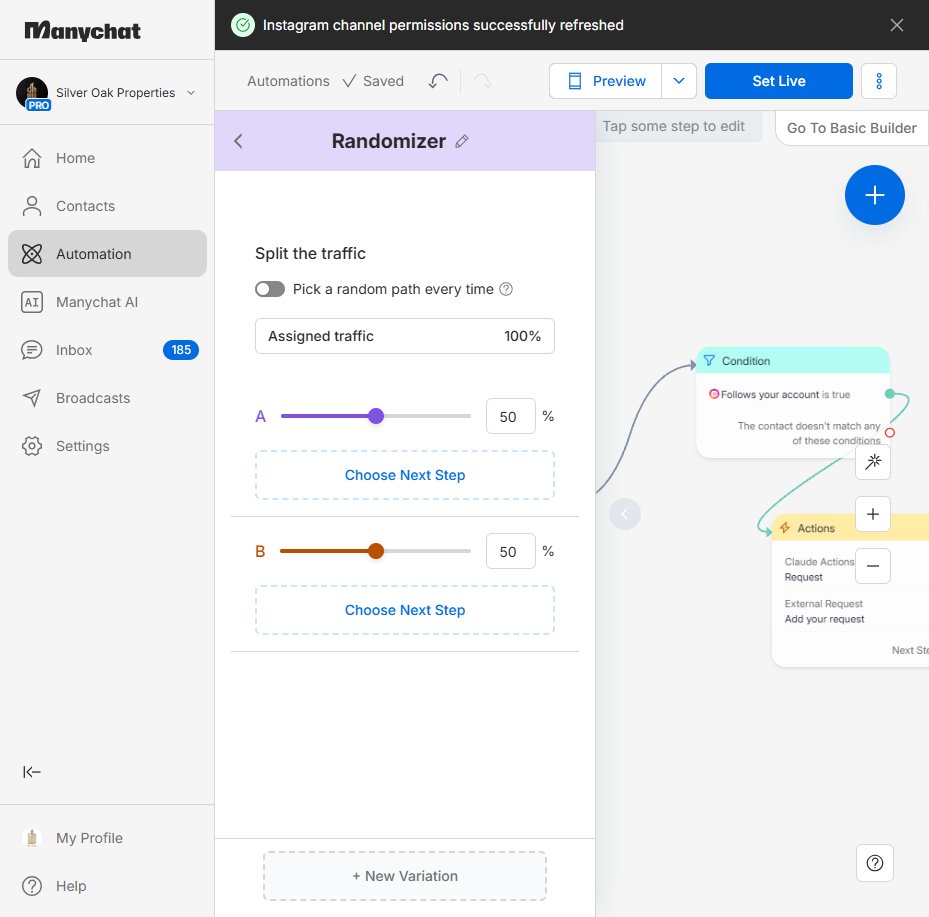Click the Inbox 185 unread badge
Image resolution: width=929 pixels, height=917 pixels.
tap(181, 350)
